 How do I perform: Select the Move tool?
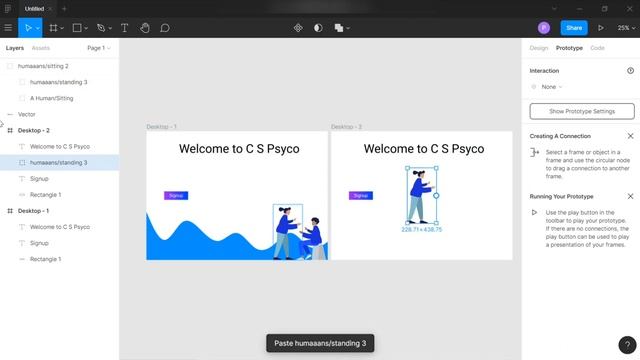point(28,28)
